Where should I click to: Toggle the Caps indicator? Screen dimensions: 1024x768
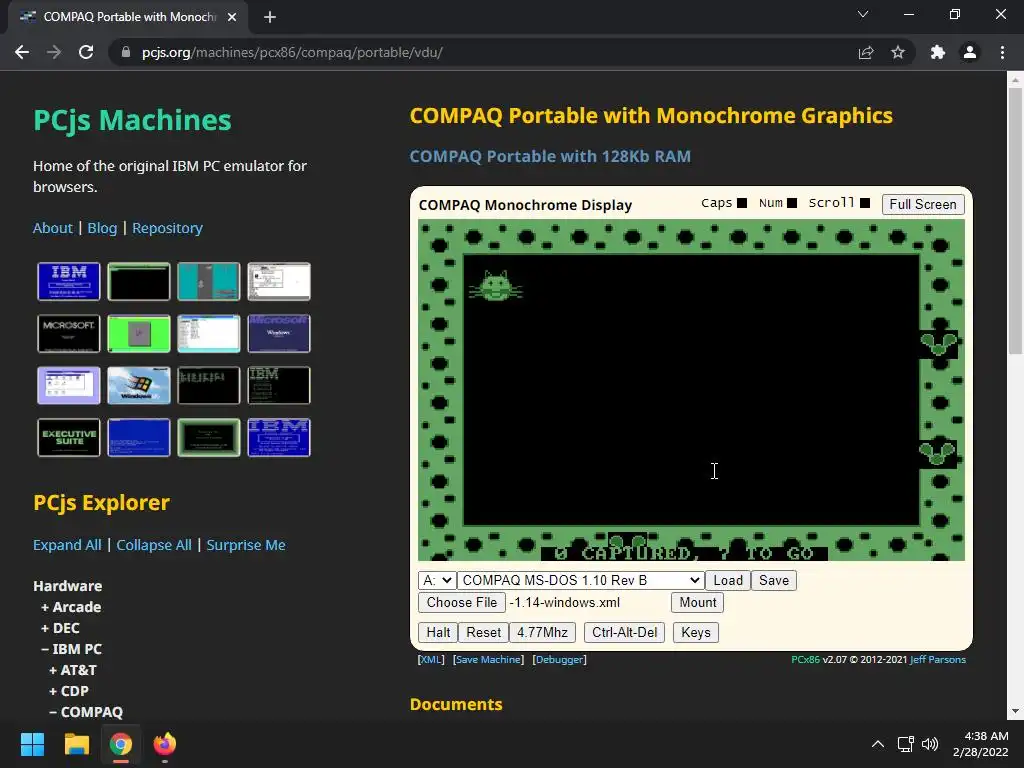tap(742, 203)
